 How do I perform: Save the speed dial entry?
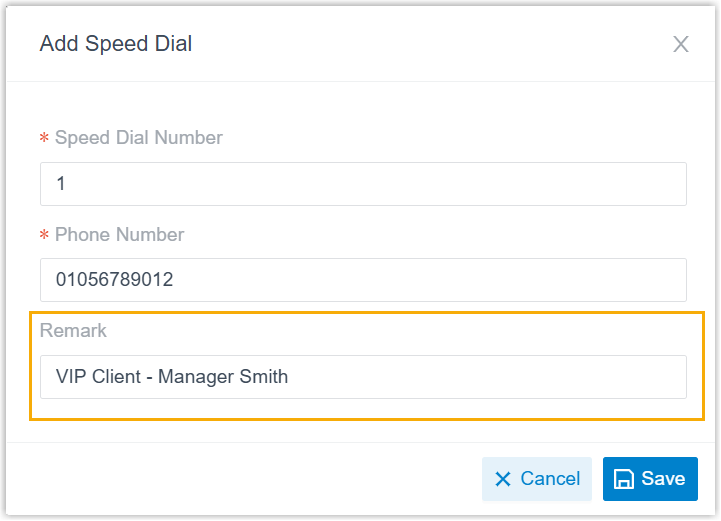pyautogui.click(x=650, y=479)
